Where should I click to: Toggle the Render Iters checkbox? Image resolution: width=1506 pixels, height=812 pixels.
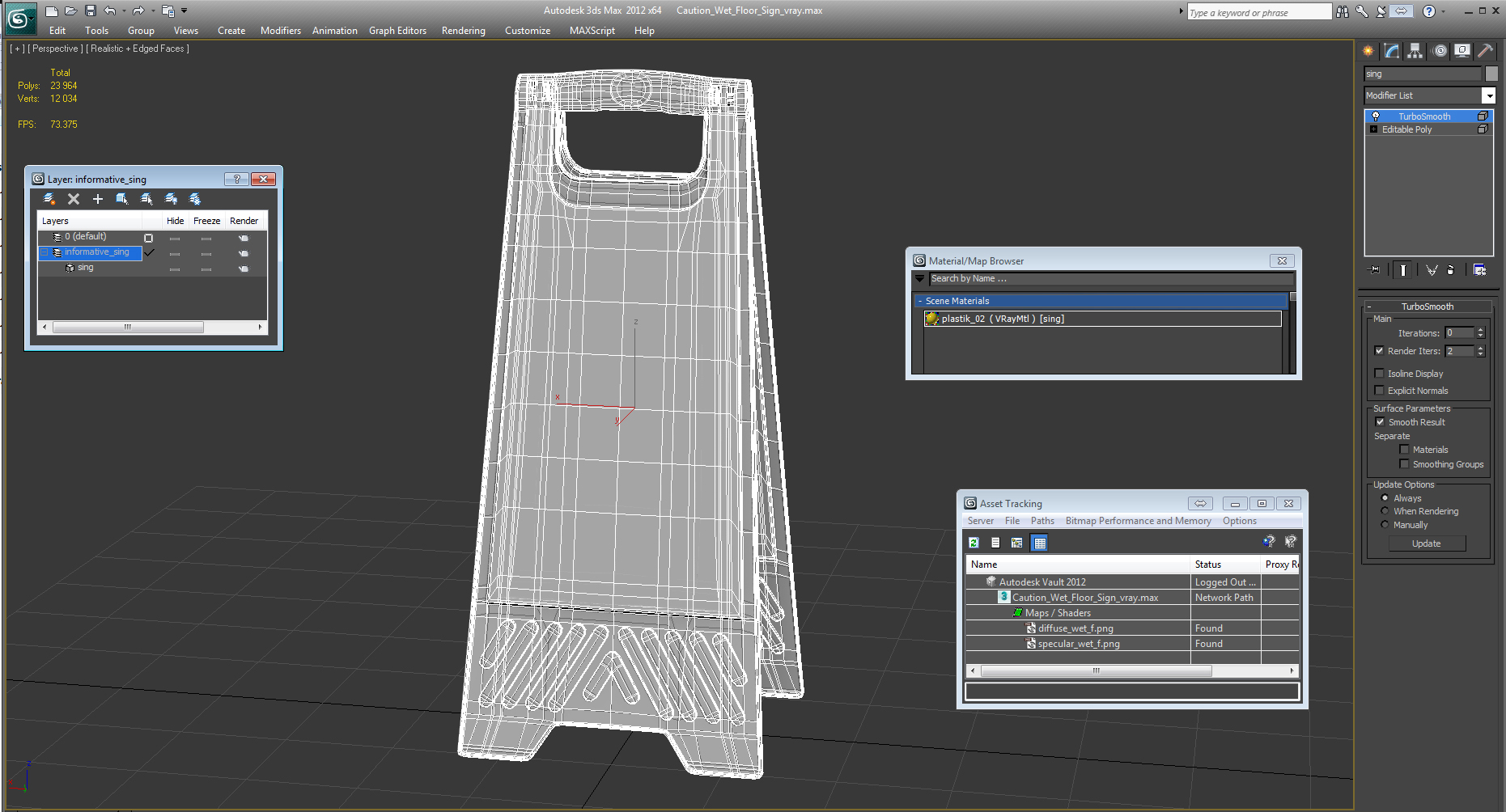pyautogui.click(x=1379, y=351)
